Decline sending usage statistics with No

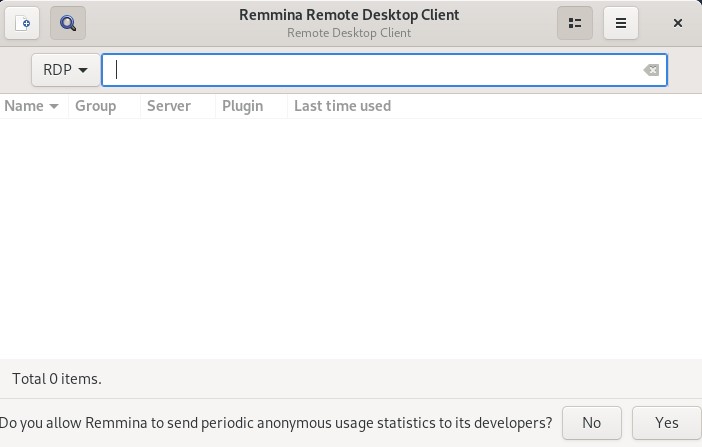coord(591,423)
